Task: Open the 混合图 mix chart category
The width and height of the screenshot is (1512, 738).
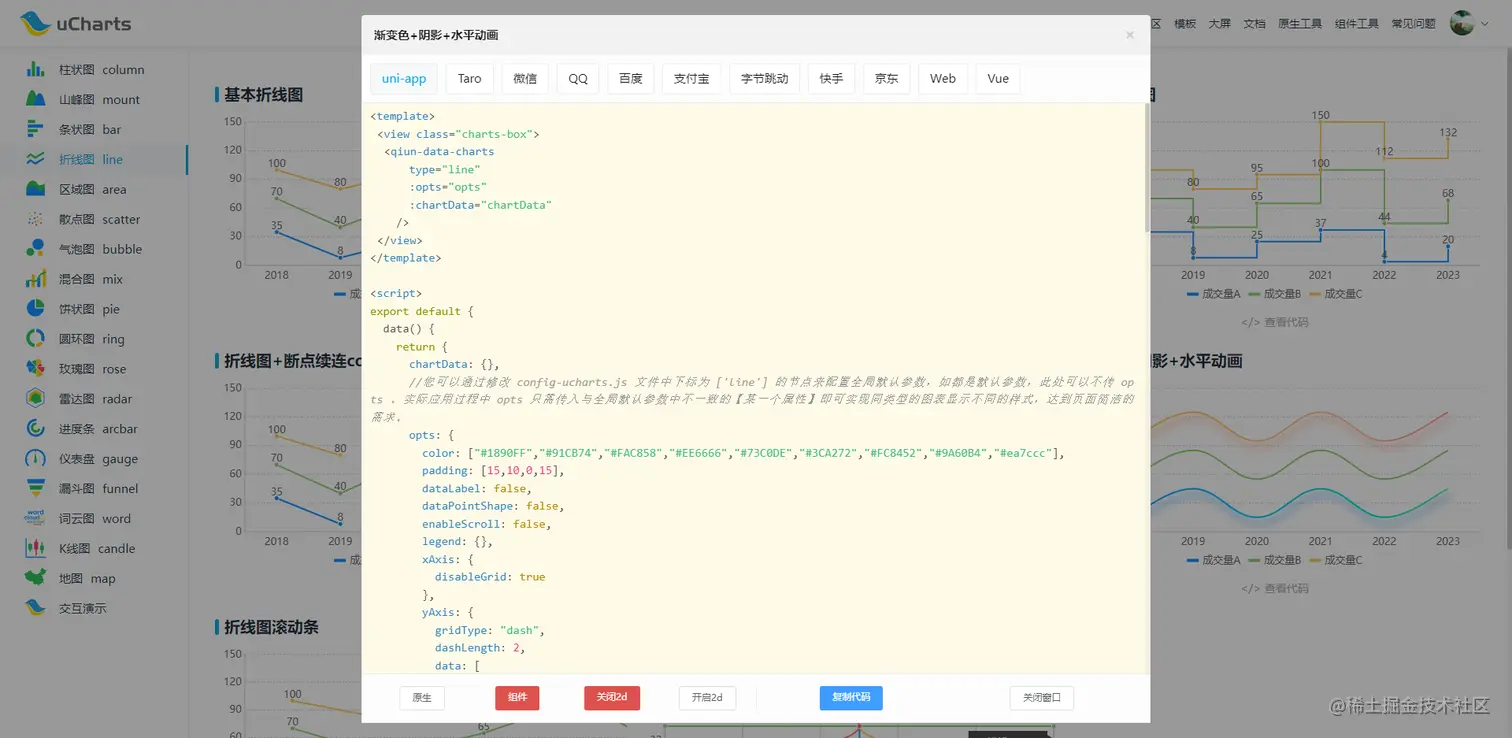Action: (x=94, y=279)
